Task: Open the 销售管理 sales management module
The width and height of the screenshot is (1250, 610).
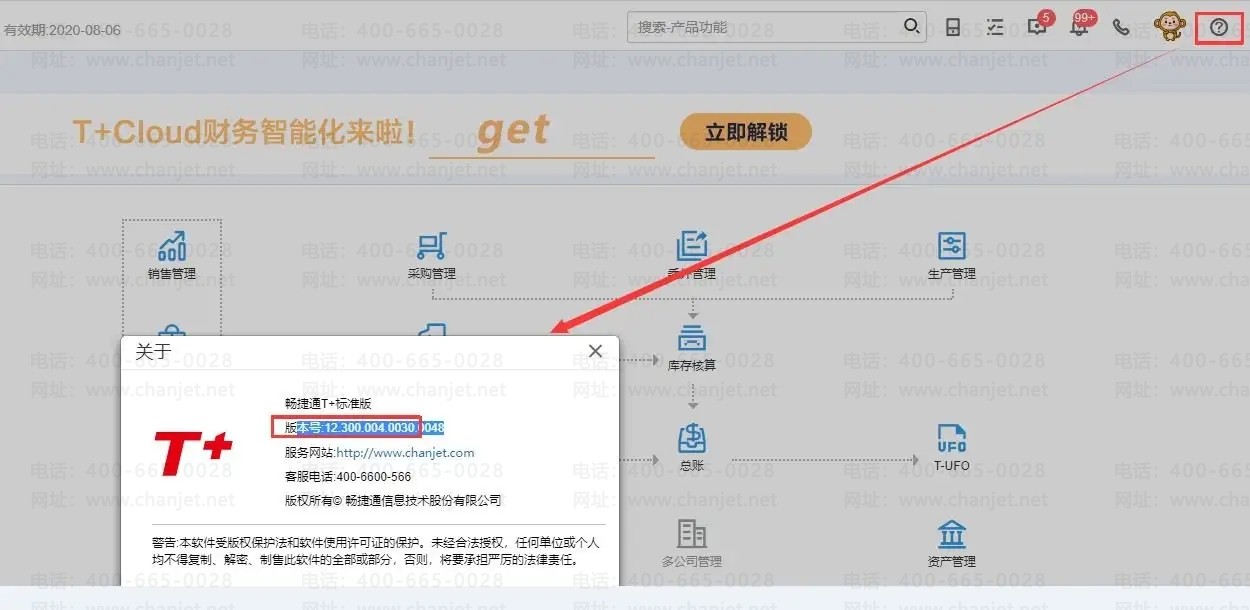Action: point(172,255)
